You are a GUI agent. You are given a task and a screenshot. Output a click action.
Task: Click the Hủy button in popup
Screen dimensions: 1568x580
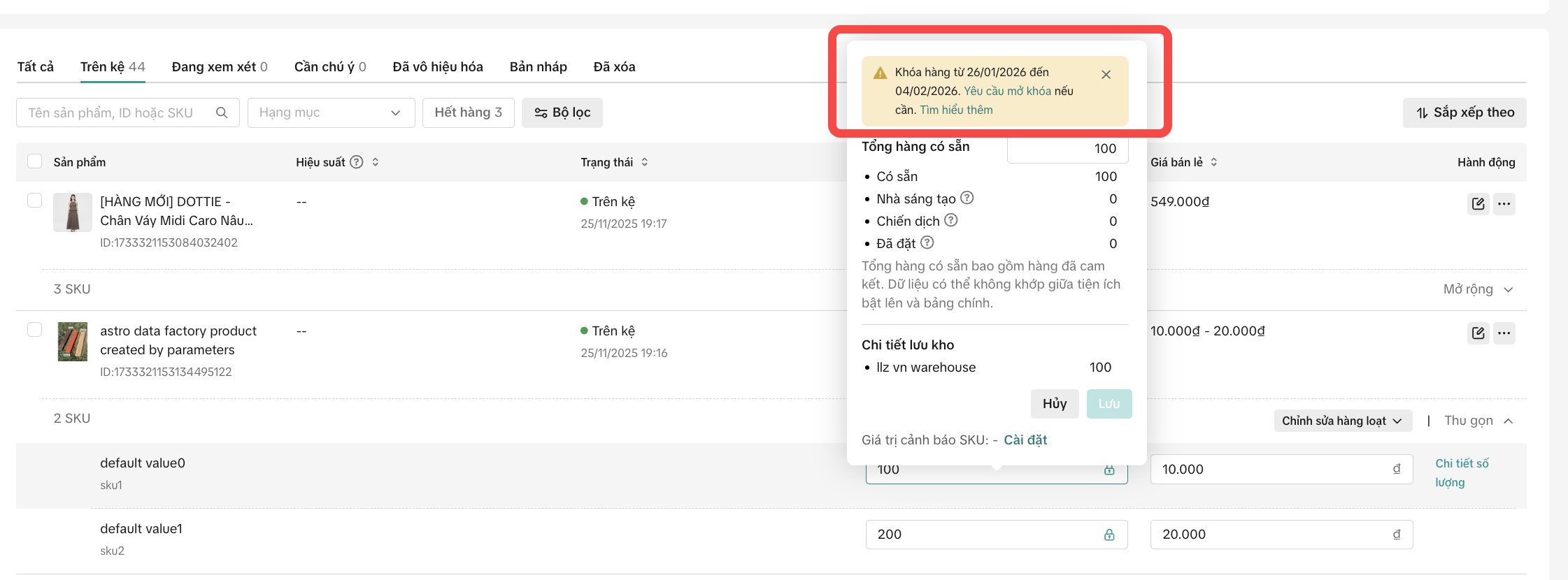pos(1054,404)
